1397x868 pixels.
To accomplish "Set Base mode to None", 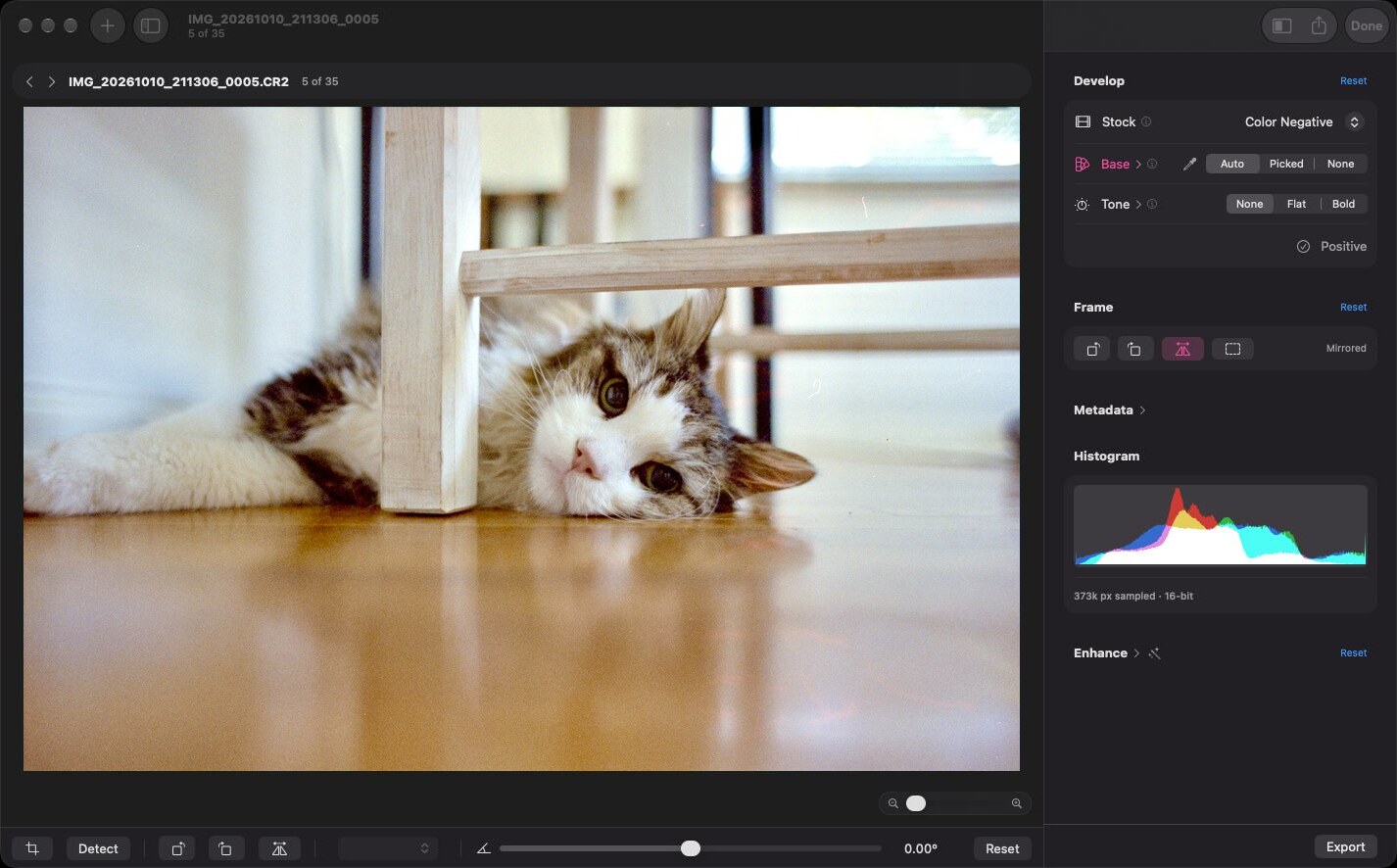I will click(x=1340, y=164).
